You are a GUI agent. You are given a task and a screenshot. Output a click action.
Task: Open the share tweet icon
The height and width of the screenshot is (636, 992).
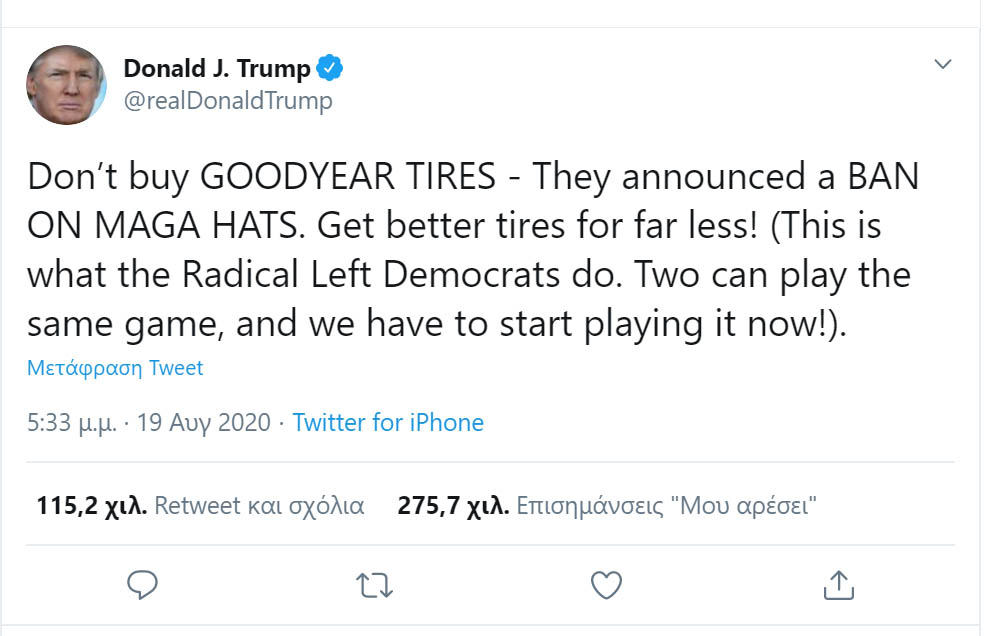[838, 583]
